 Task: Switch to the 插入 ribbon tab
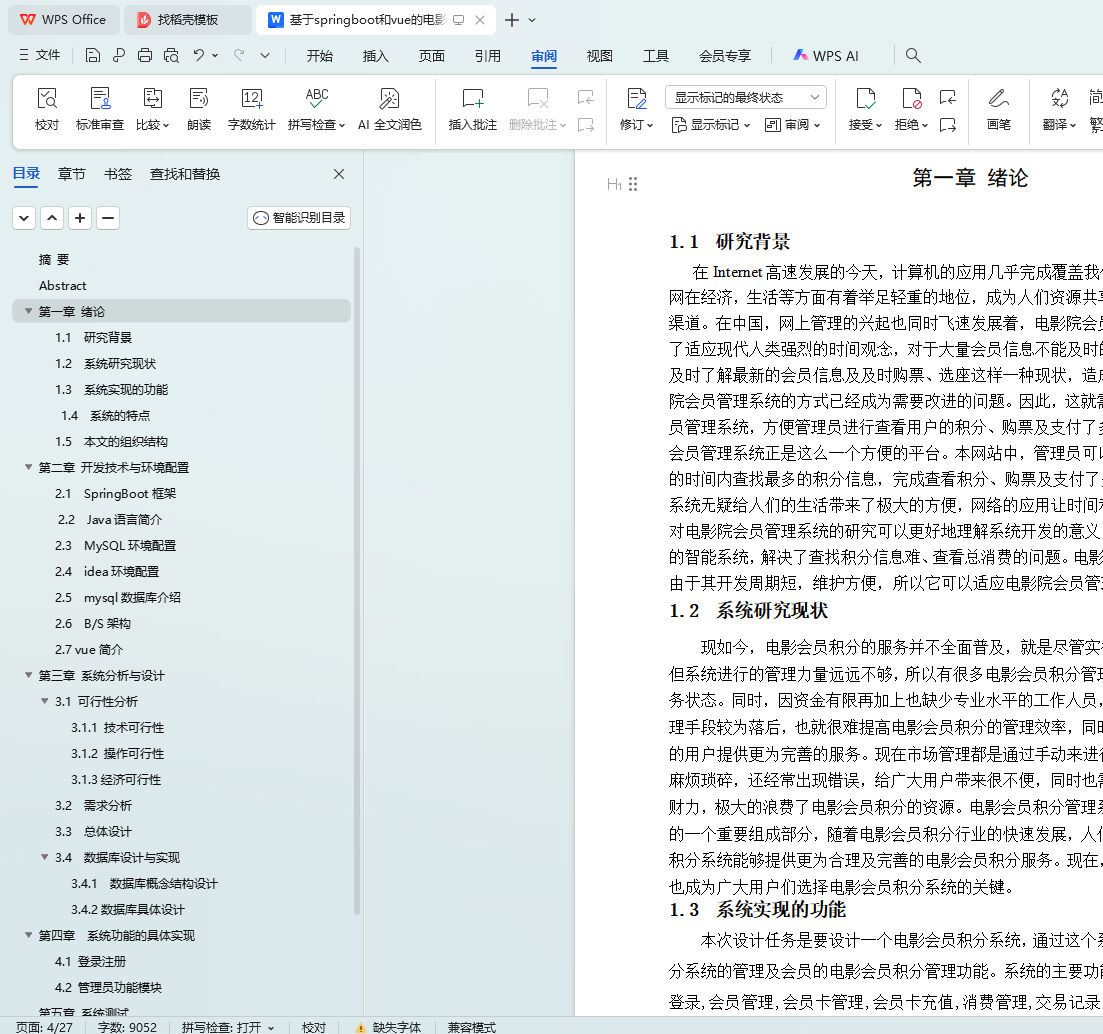pos(376,56)
